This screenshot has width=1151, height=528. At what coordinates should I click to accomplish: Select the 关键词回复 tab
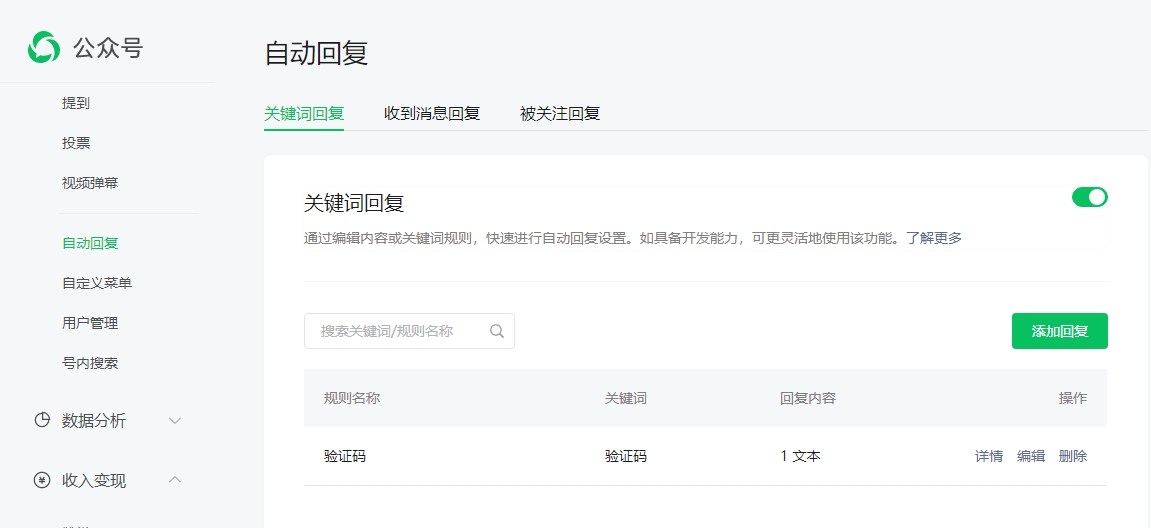pyautogui.click(x=304, y=113)
